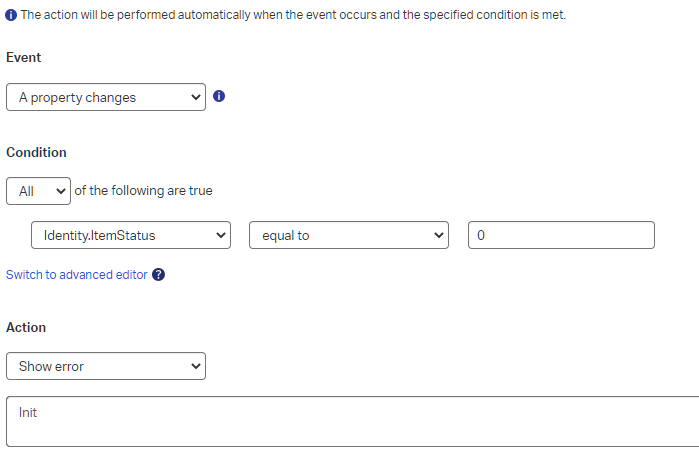Open the Identity.ItemStatus property dropdown
The width and height of the screenshot is (699, 460).
pyautogui.click(x=130, y=235)
